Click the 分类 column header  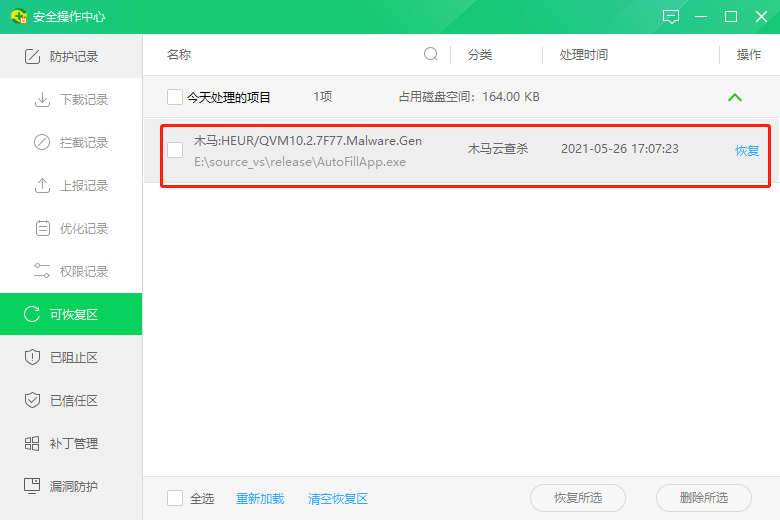(480, 54)
